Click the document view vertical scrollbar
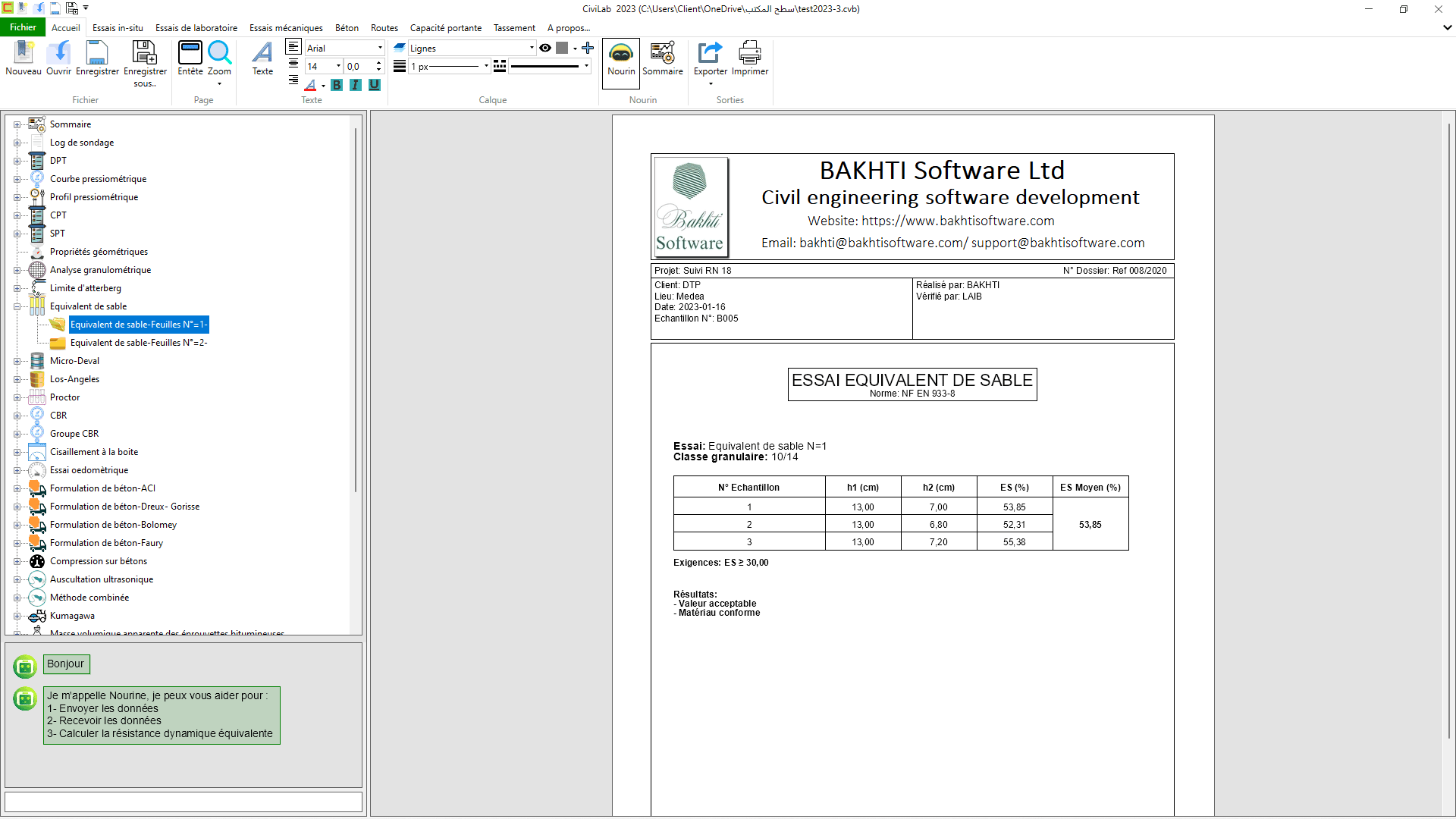This screenshot has height=819, width=1456. click(1449, 432)
